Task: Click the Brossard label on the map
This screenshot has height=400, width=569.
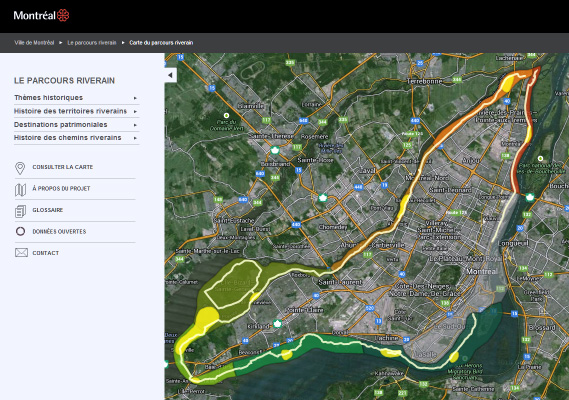Action: pyautogui.click(x=542, y=327)
